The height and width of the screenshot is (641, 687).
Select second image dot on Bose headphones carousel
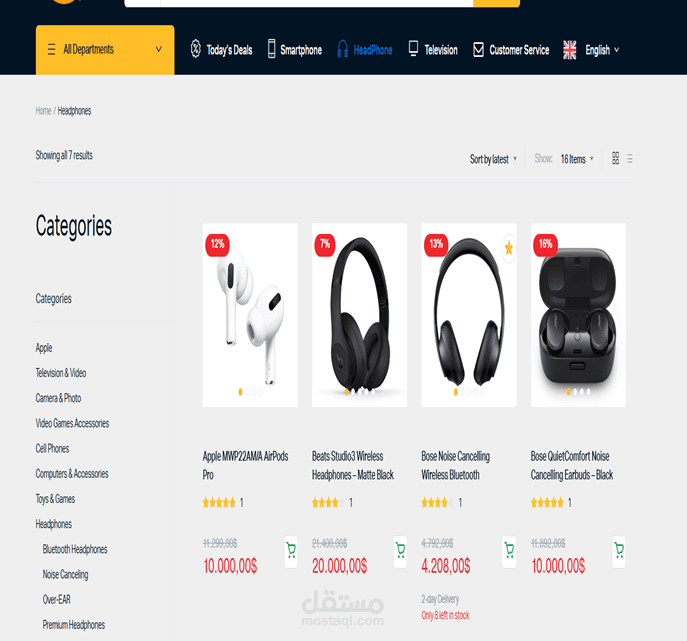[x=462, y=392]
